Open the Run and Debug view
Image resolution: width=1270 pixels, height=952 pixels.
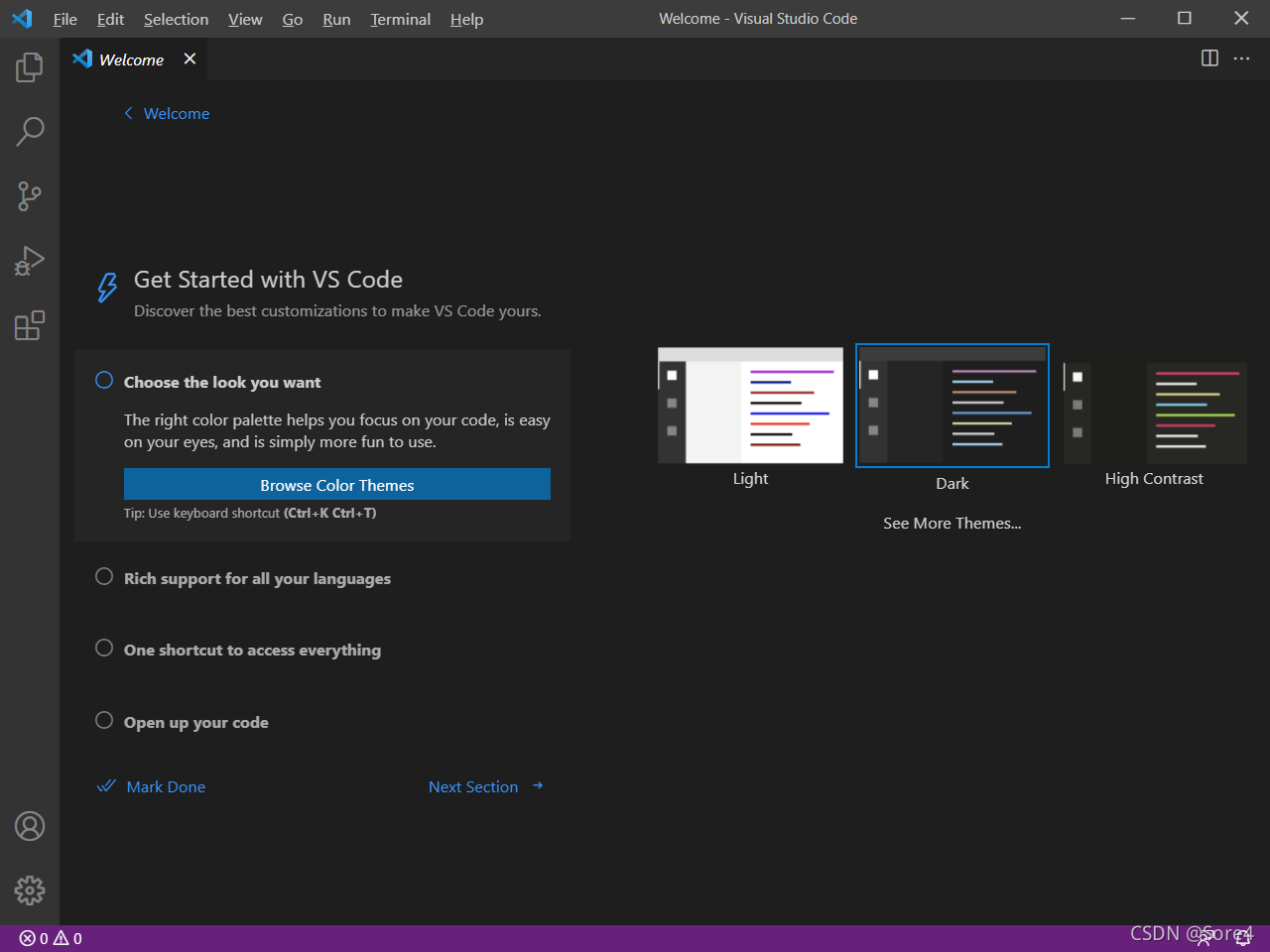tap(30, 261)
